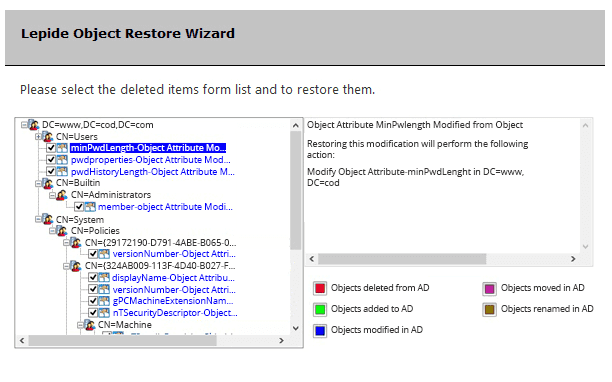This screenshot has height=382, width=612.
Task: Toggle checkbox for versionNumber under CN={324AB009
Action: click(x=93, y=290)
